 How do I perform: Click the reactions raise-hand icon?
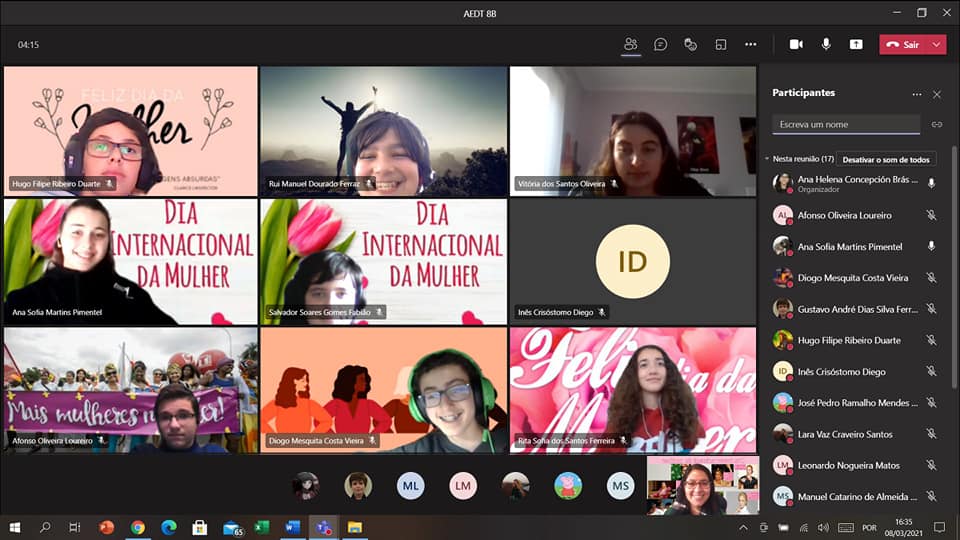pos(690,44)
